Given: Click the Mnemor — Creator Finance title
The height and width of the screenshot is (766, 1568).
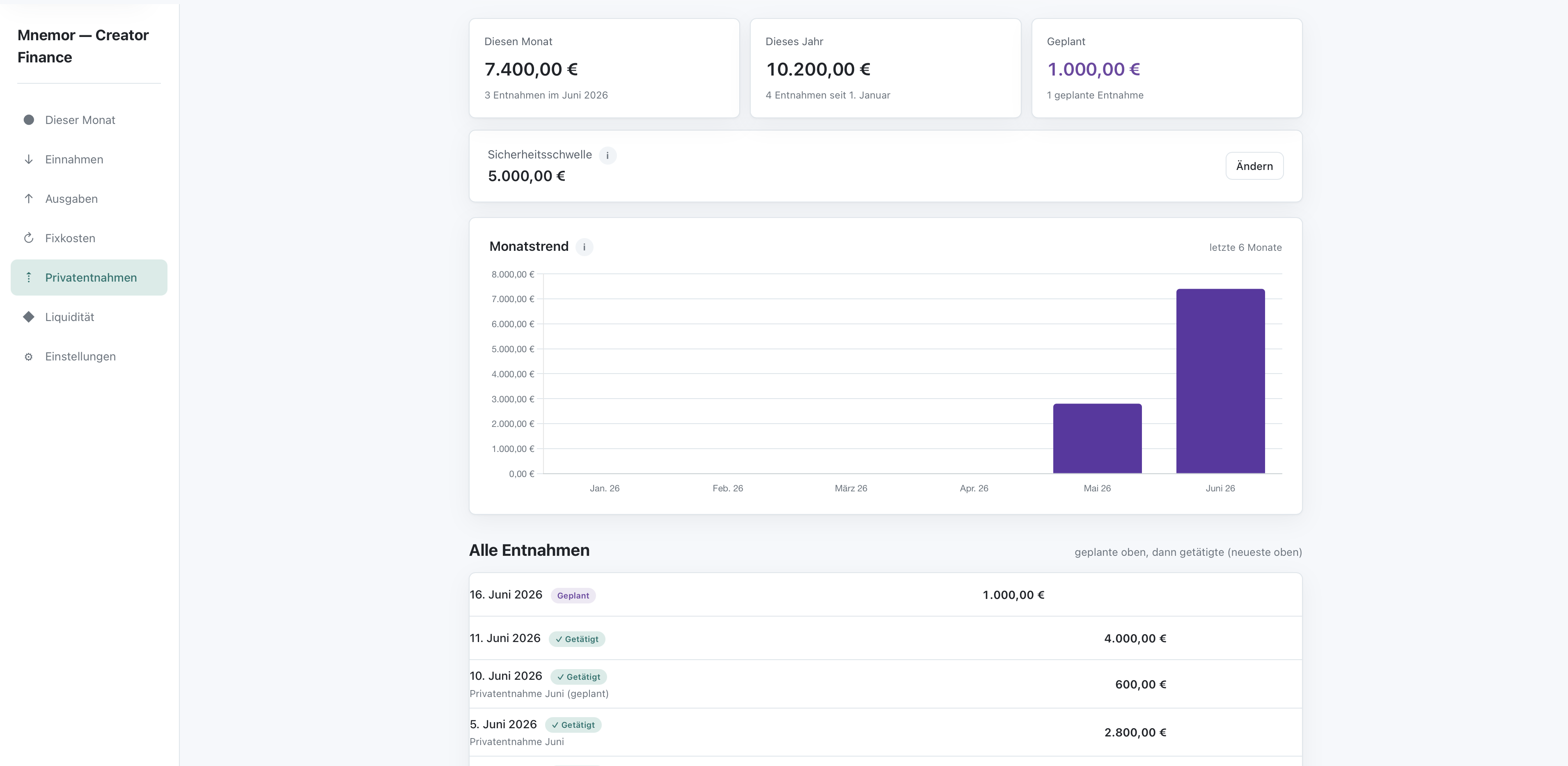Looking at the screenshot, I should point(83,46).
